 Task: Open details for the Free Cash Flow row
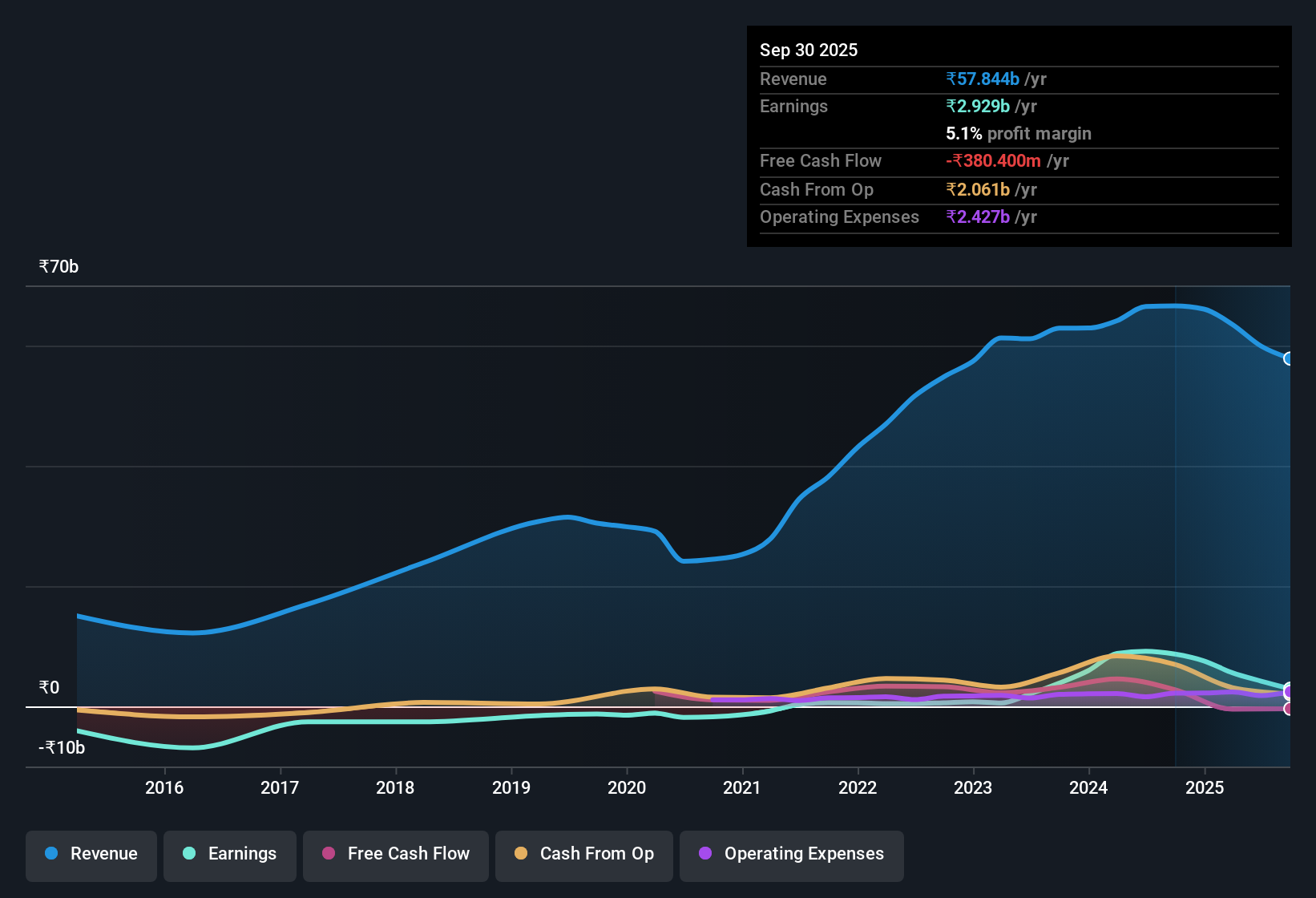[x=821, y=160]
